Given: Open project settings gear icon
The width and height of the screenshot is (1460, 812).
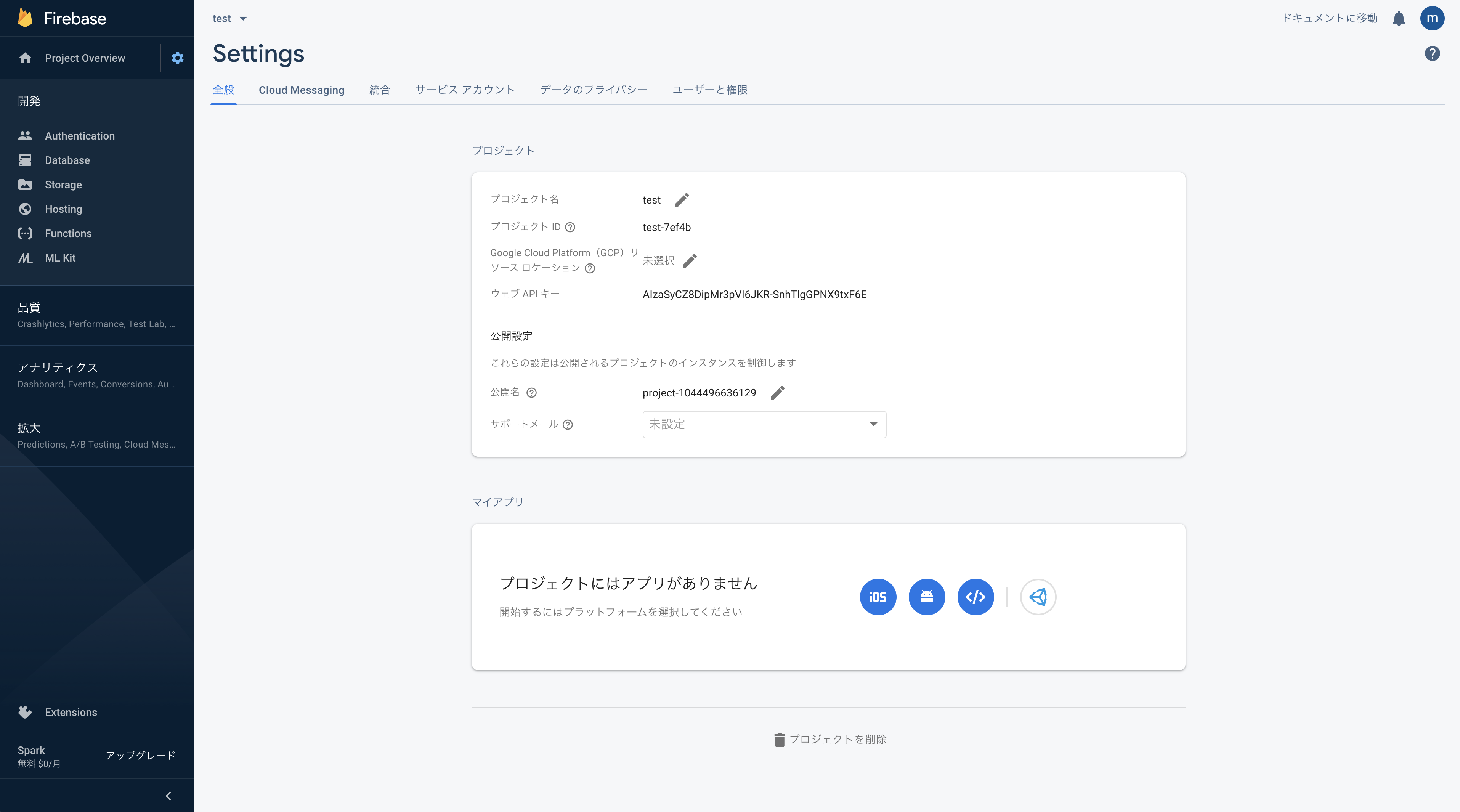Looking at the screenshot, I should 177,58.
